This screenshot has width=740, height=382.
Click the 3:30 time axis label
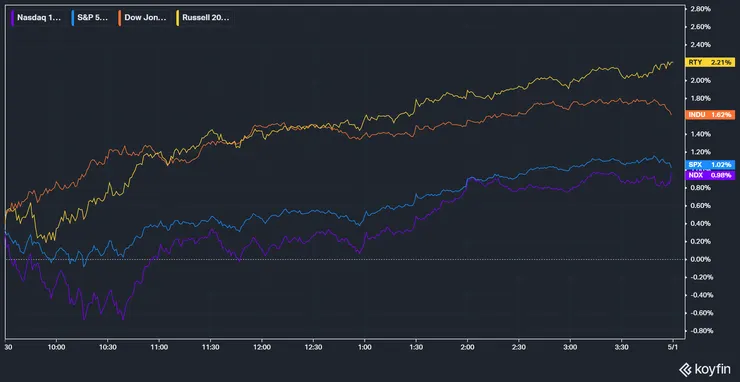click(622, 347)
